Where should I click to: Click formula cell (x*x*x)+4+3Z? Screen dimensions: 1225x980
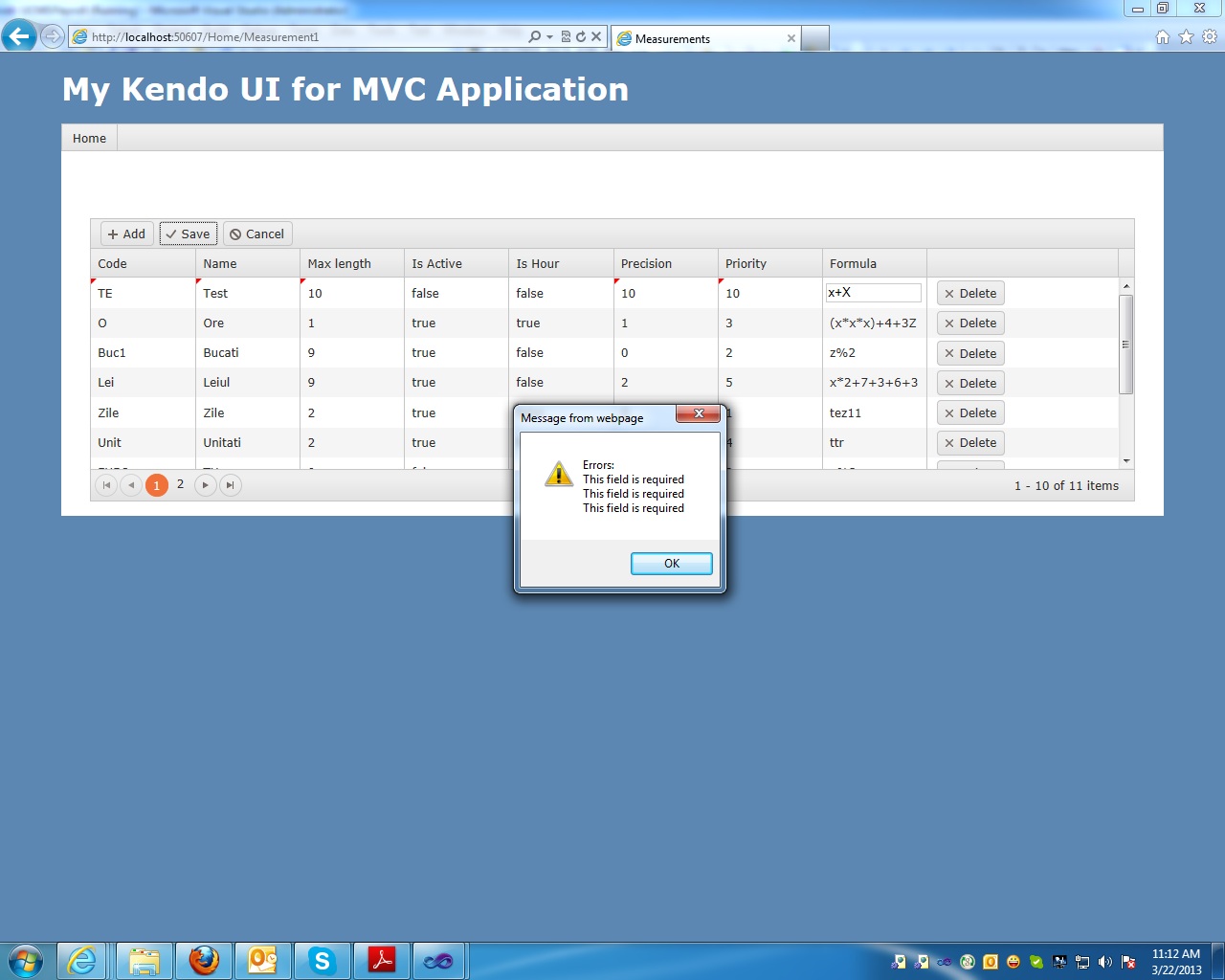click(874, 323)
